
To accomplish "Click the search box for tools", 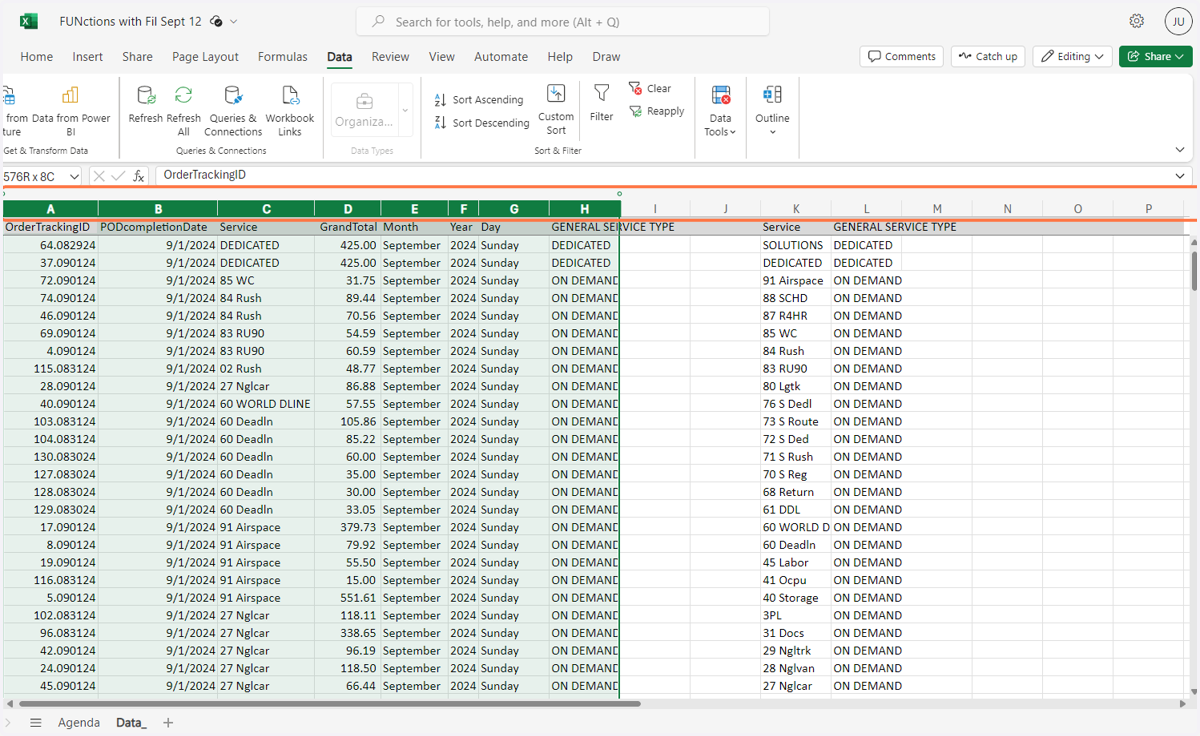I will coord(563,21).
